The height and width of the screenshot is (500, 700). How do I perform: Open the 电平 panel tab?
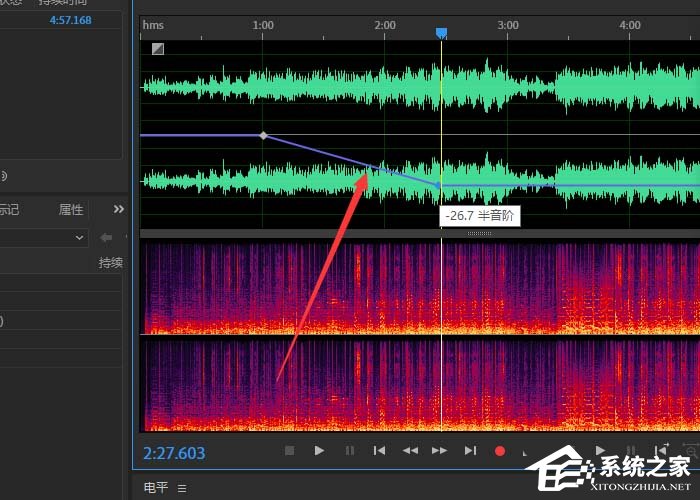click(156, 487)
